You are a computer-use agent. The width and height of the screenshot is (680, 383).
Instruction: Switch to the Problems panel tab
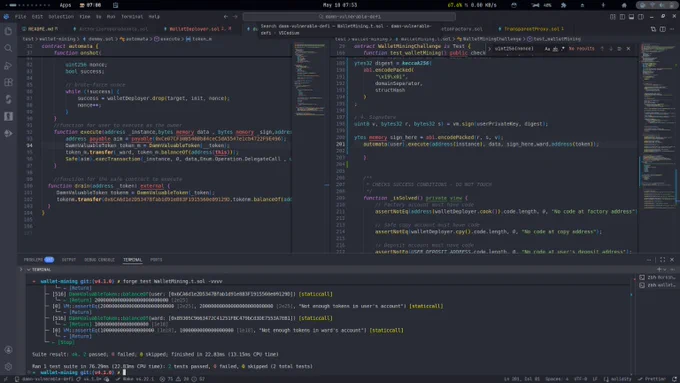point(39,260)
